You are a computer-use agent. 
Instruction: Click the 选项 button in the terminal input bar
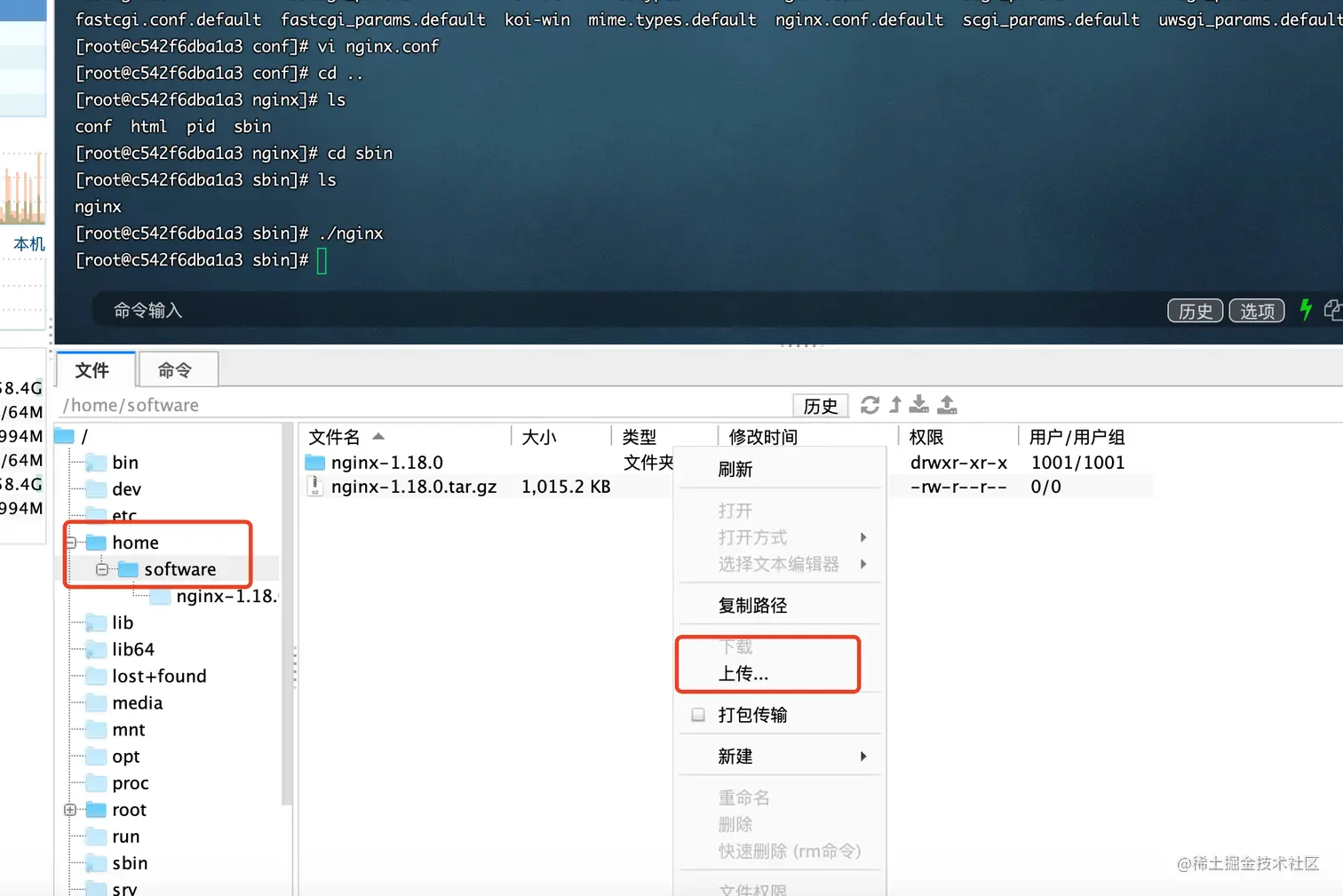pos(1257,311)
